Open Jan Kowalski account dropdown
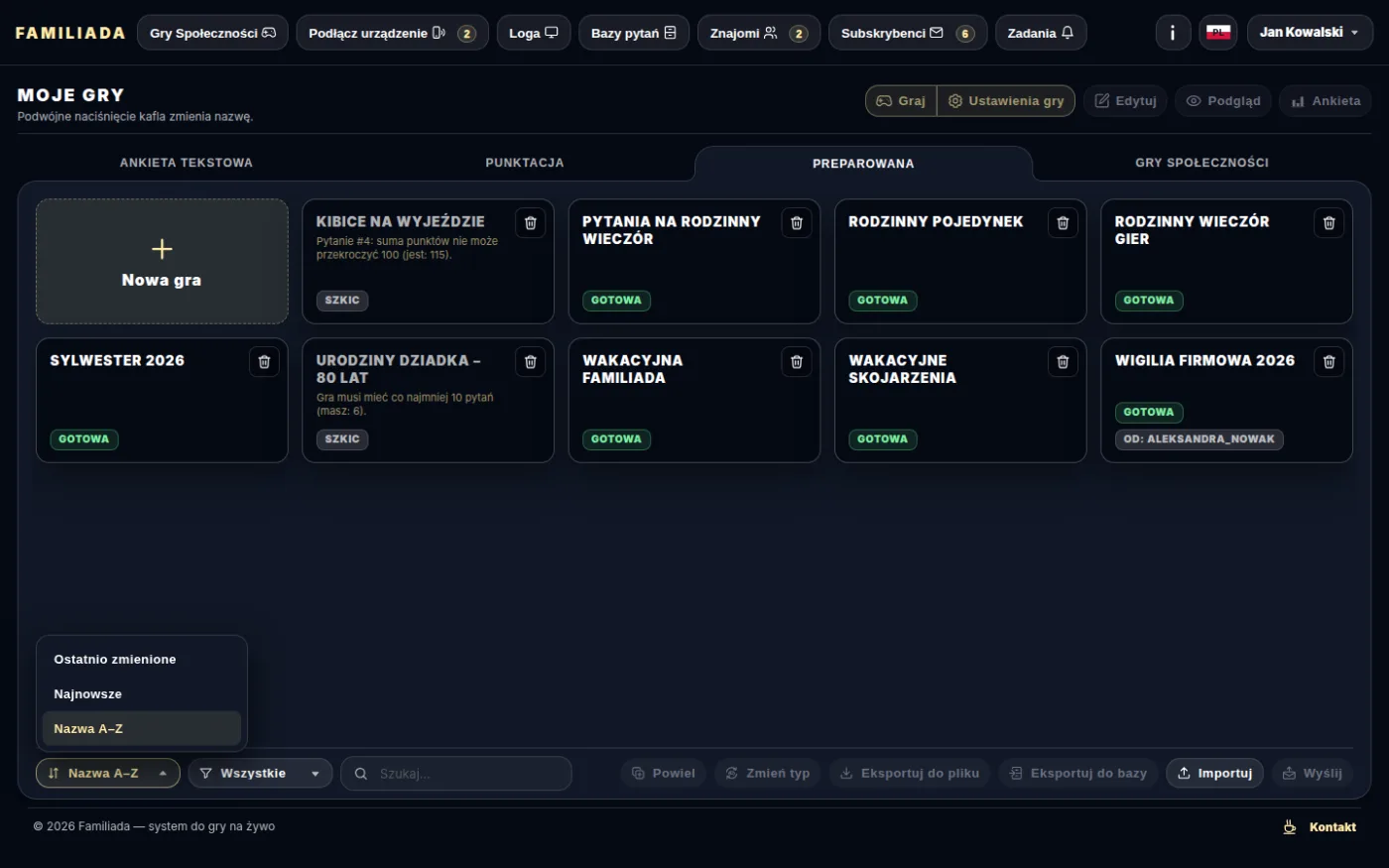 pos(1310,33)
